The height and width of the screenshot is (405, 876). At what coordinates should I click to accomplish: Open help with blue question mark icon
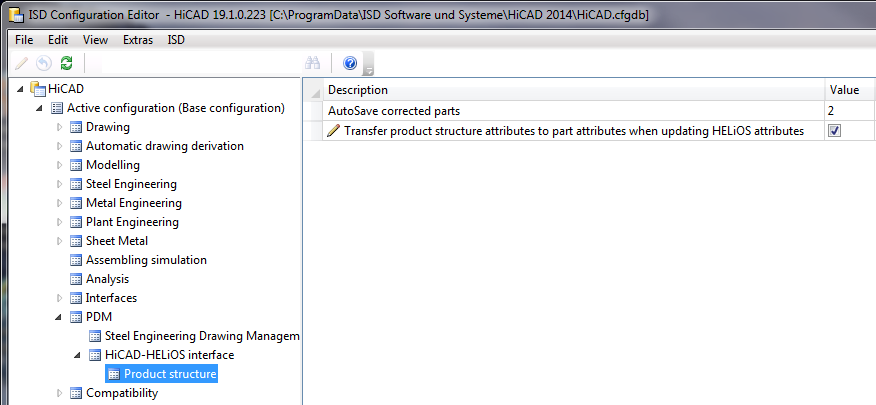coord(350,63)
